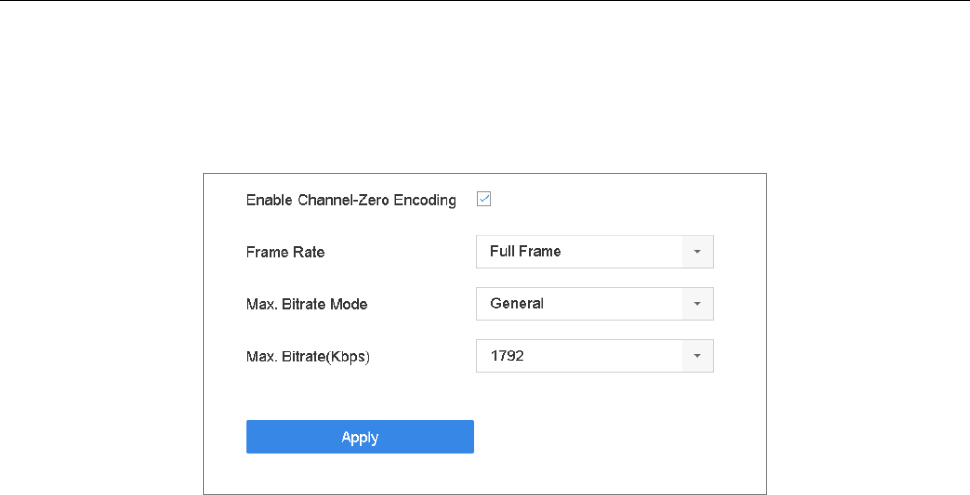Click the Frame Rate label
The width and height of the screenshot is (970, 495).
(285, 253)
